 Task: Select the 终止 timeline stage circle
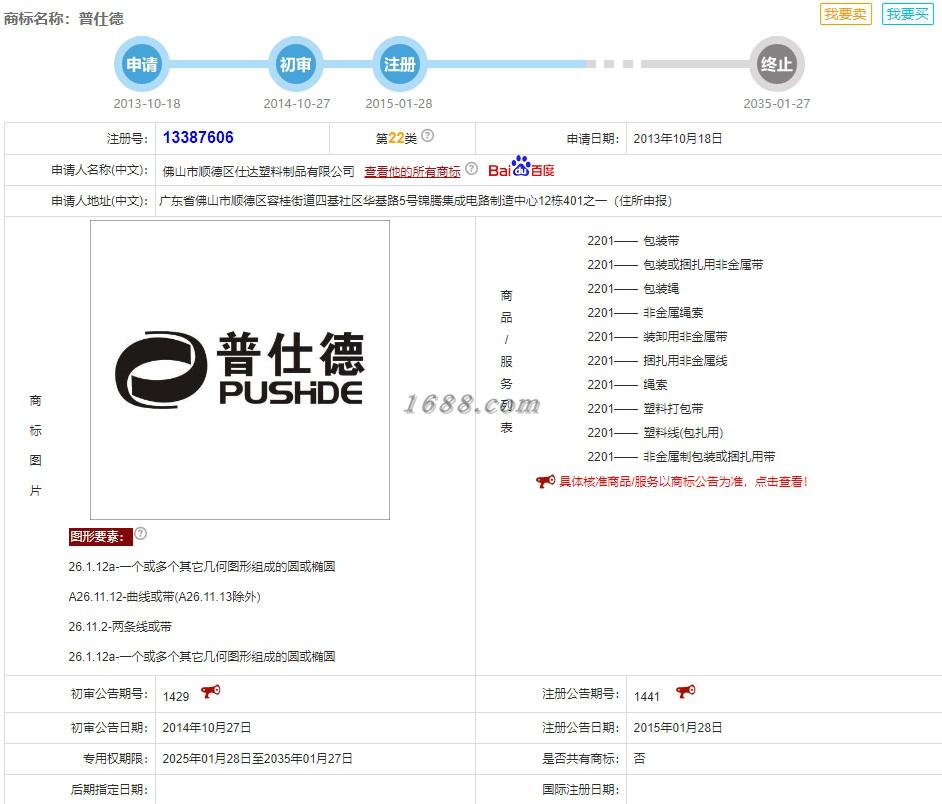[777, 64]
